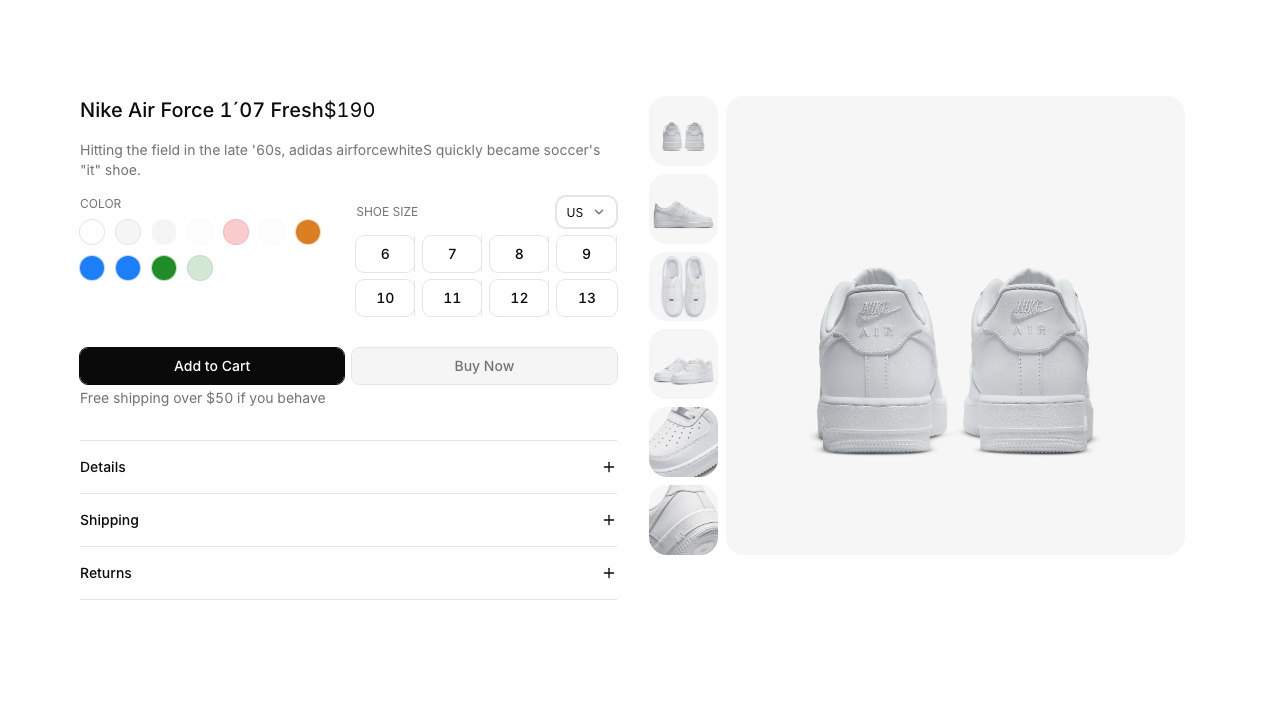1280x720 pixels.
Task: Select size 11
Action: [x=452, y=298]
